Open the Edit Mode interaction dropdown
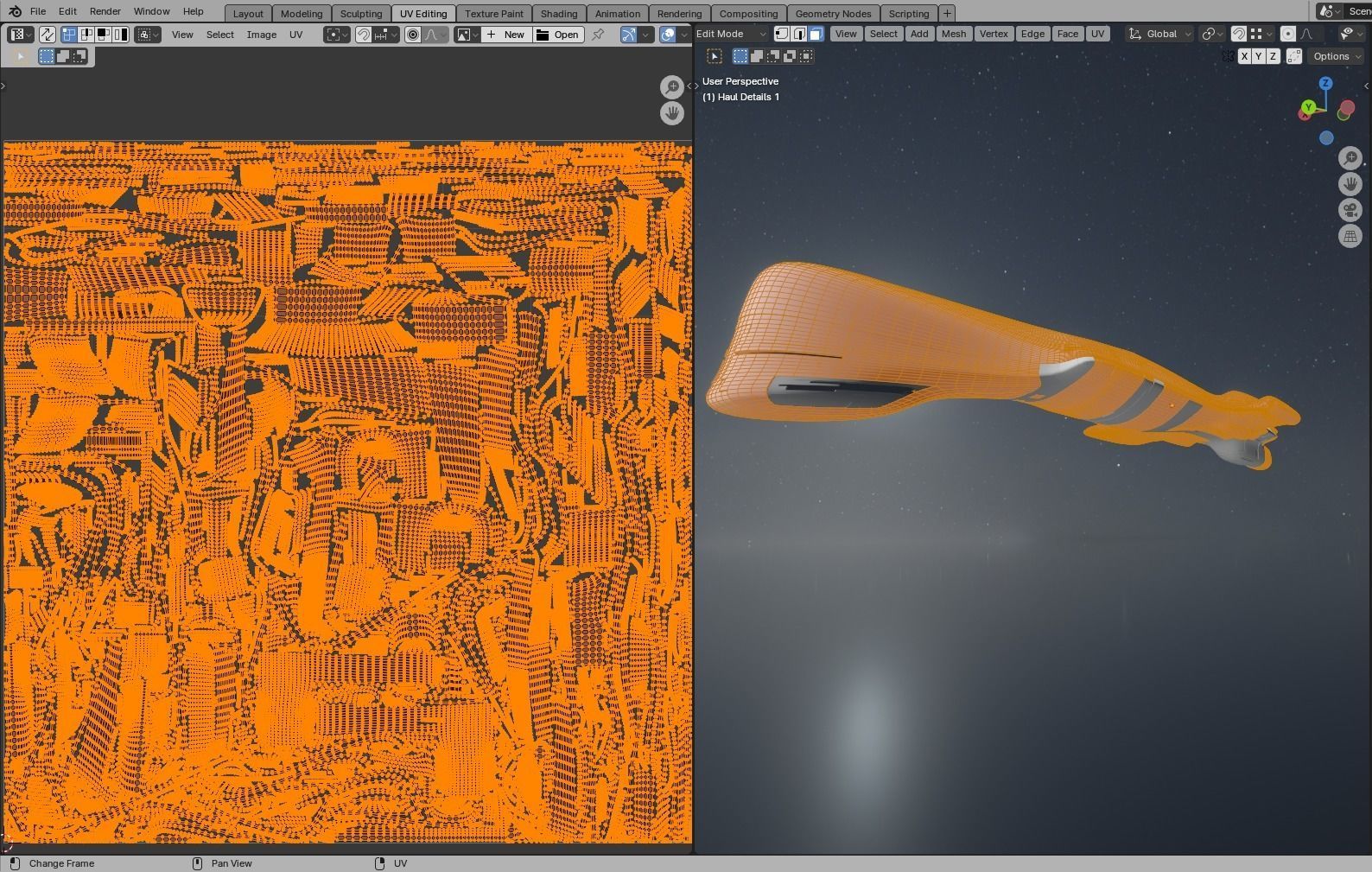Image resolution: width=1372 pixels, height=872 pixels. [731, 34]
